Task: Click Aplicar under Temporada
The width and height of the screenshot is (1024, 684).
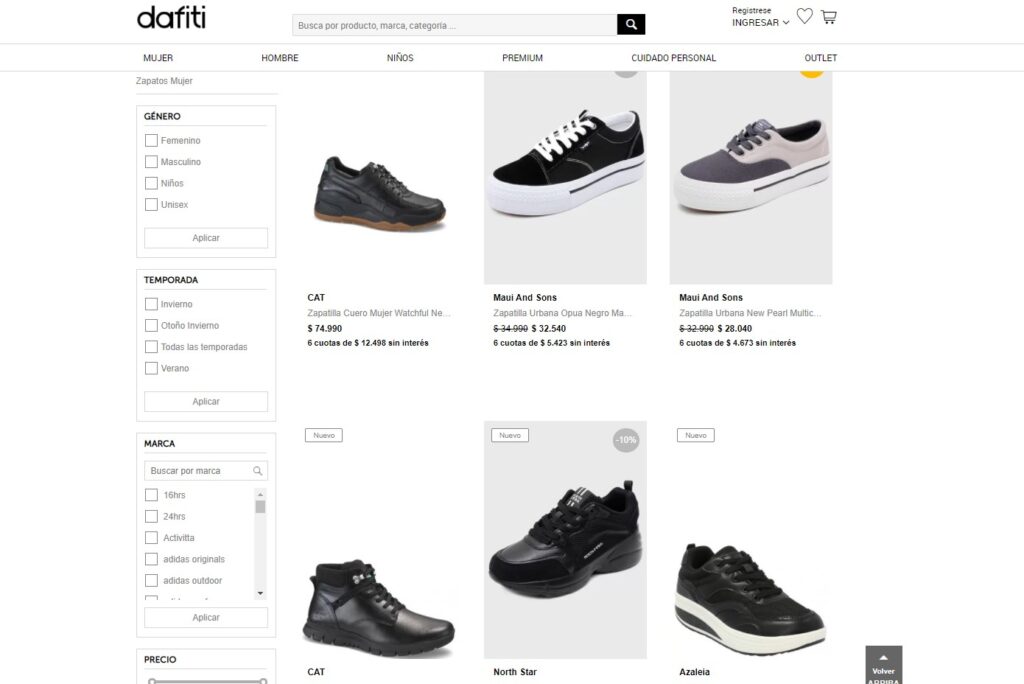Action: (x=206, y=402)
